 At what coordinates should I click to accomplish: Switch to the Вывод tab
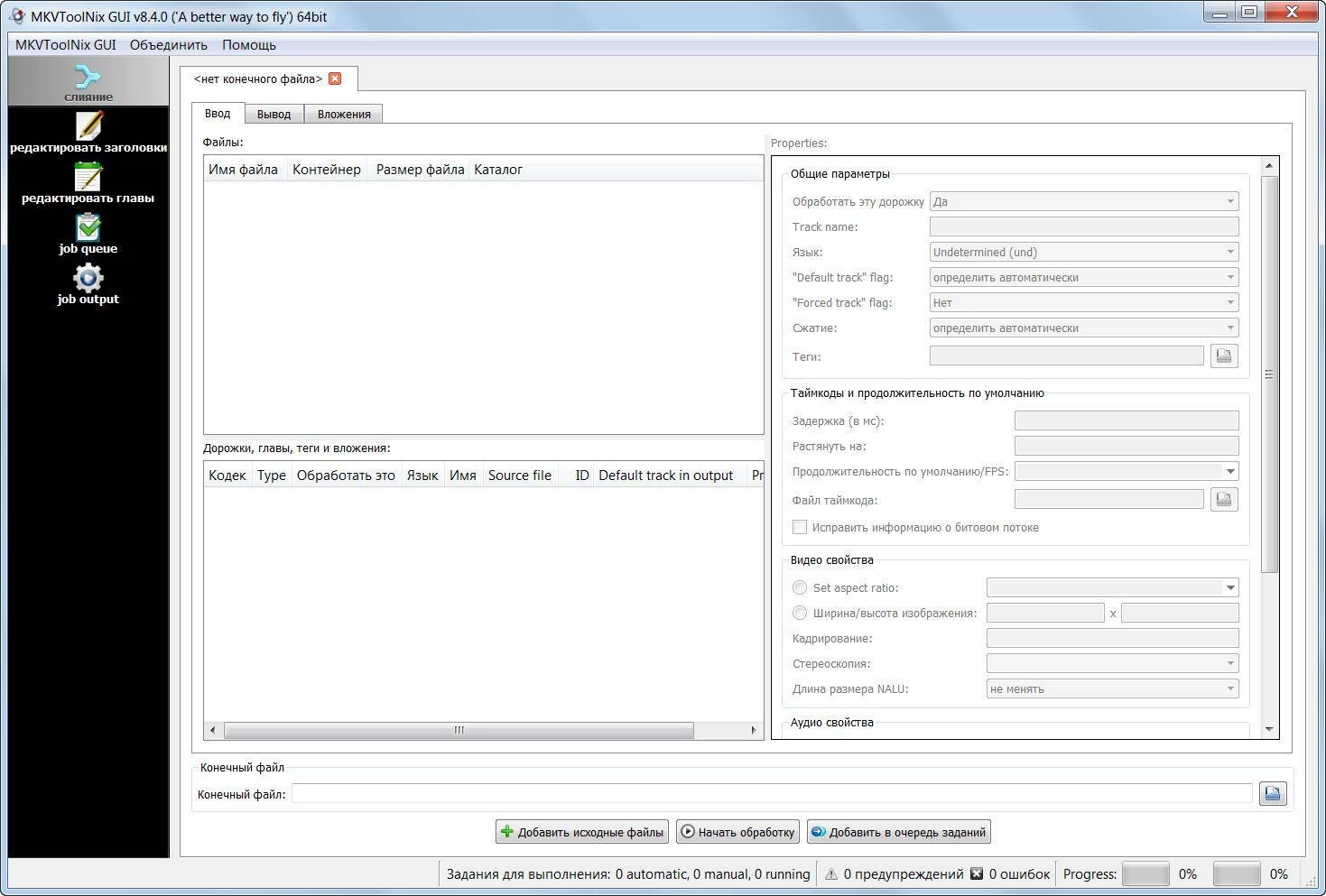(274, 115)
